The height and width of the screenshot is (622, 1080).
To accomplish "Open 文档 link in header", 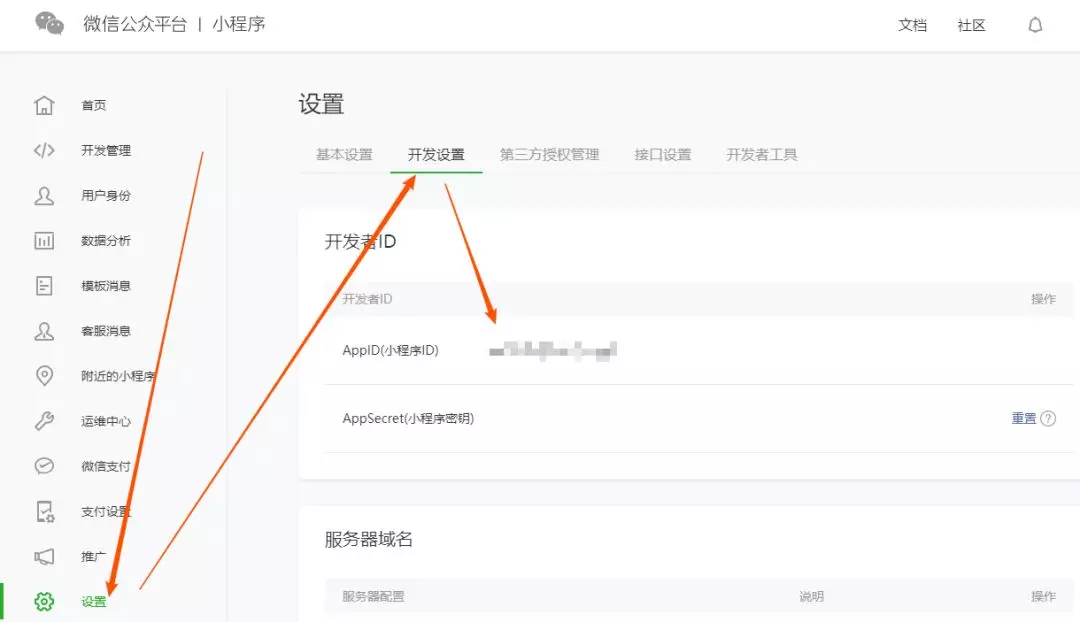I will coord(913,25).
